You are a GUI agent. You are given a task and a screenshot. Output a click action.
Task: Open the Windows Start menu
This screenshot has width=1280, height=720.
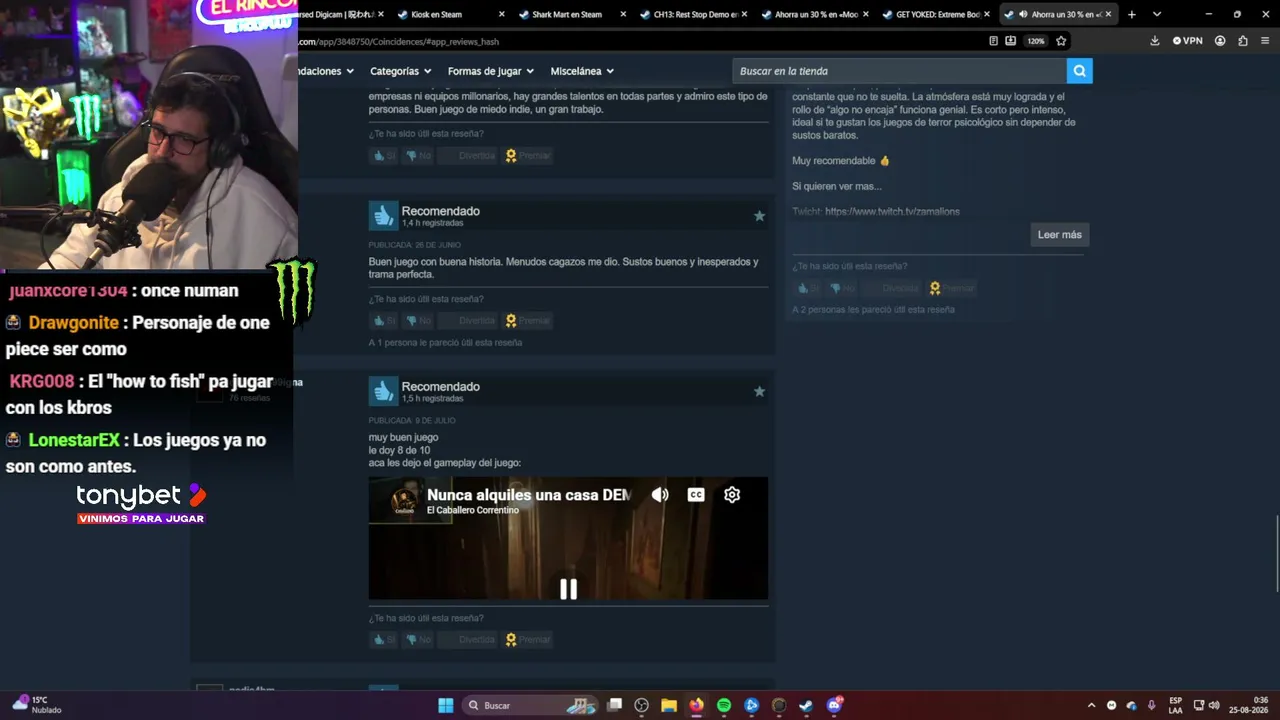point(446,705)
